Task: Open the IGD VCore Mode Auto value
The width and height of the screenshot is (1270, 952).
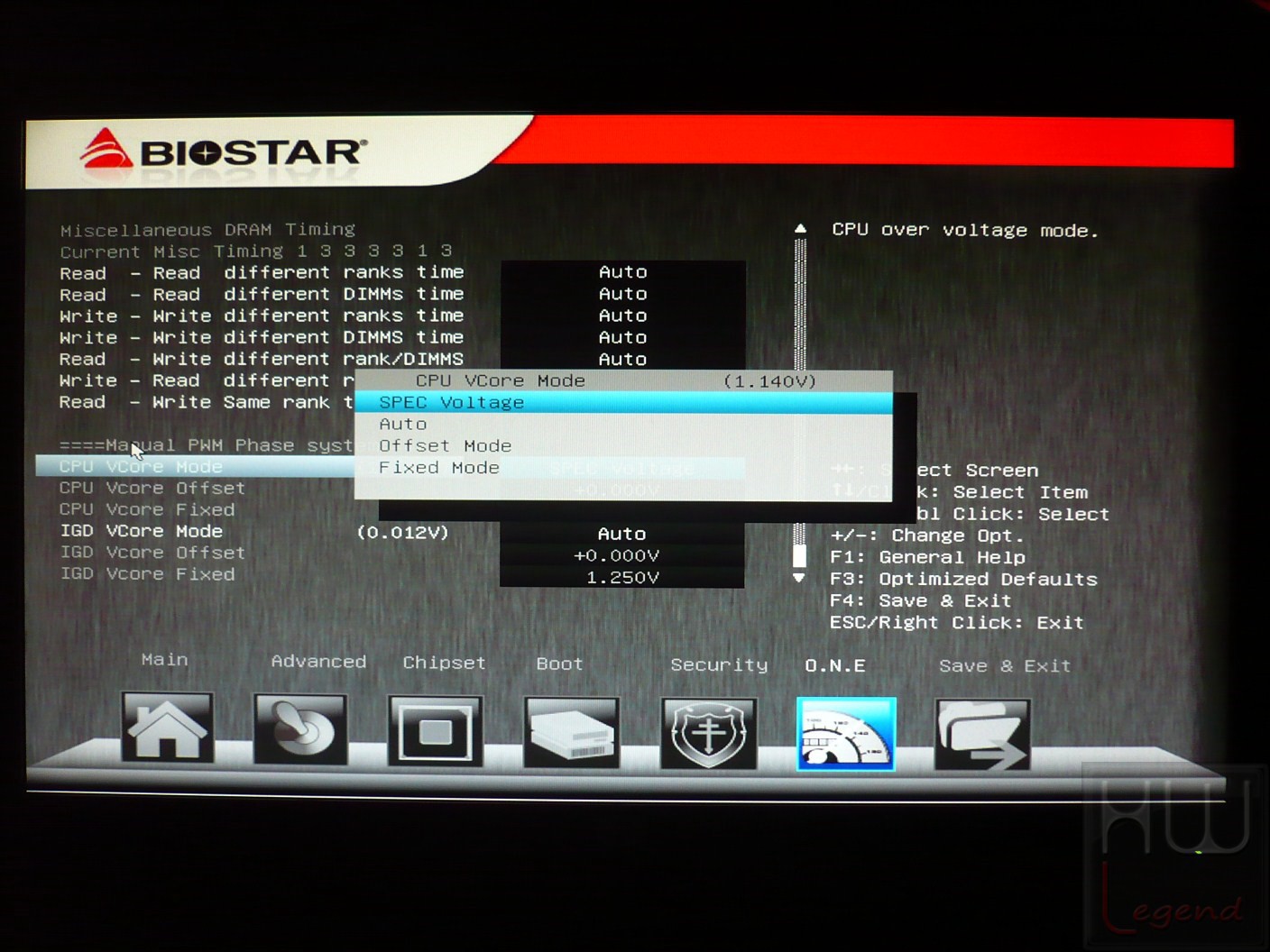Action: click(622, 534)
